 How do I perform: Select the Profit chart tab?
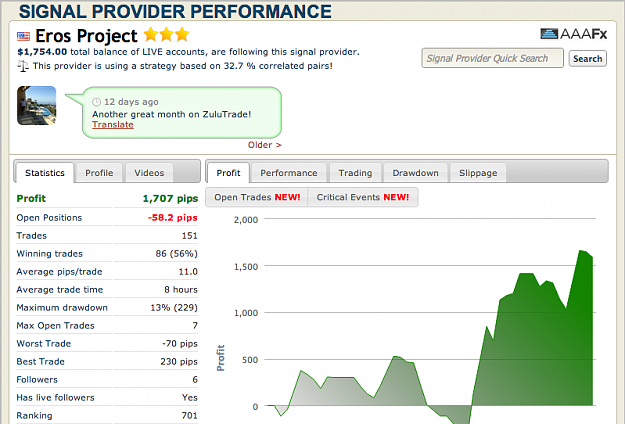click(228, 173)
